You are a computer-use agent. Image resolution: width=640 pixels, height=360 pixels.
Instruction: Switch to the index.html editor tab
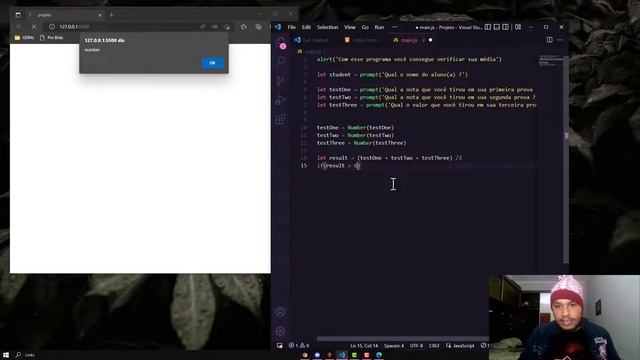[362, 40]
